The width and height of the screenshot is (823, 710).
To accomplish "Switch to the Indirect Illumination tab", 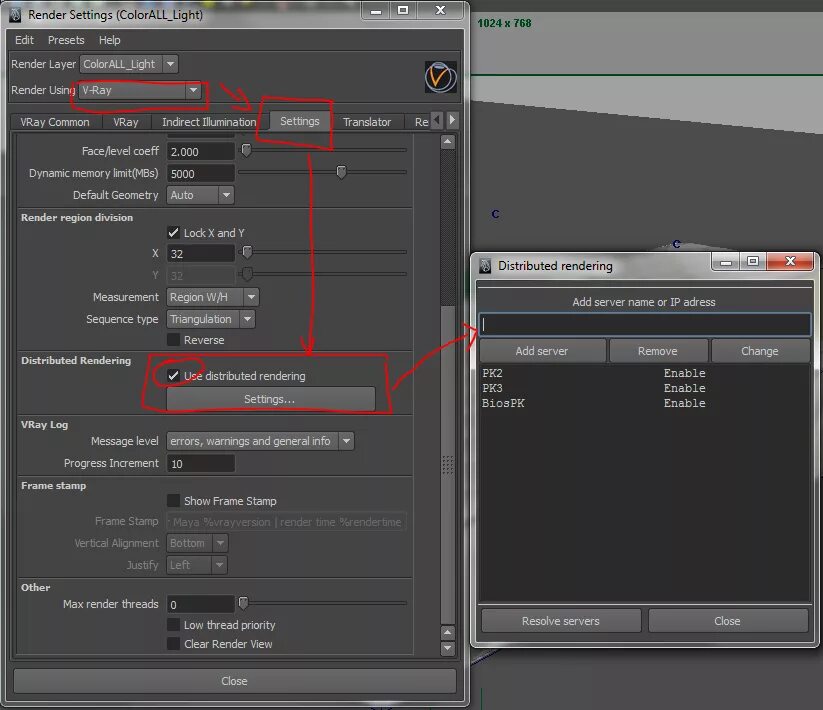I will coord(209,122).
